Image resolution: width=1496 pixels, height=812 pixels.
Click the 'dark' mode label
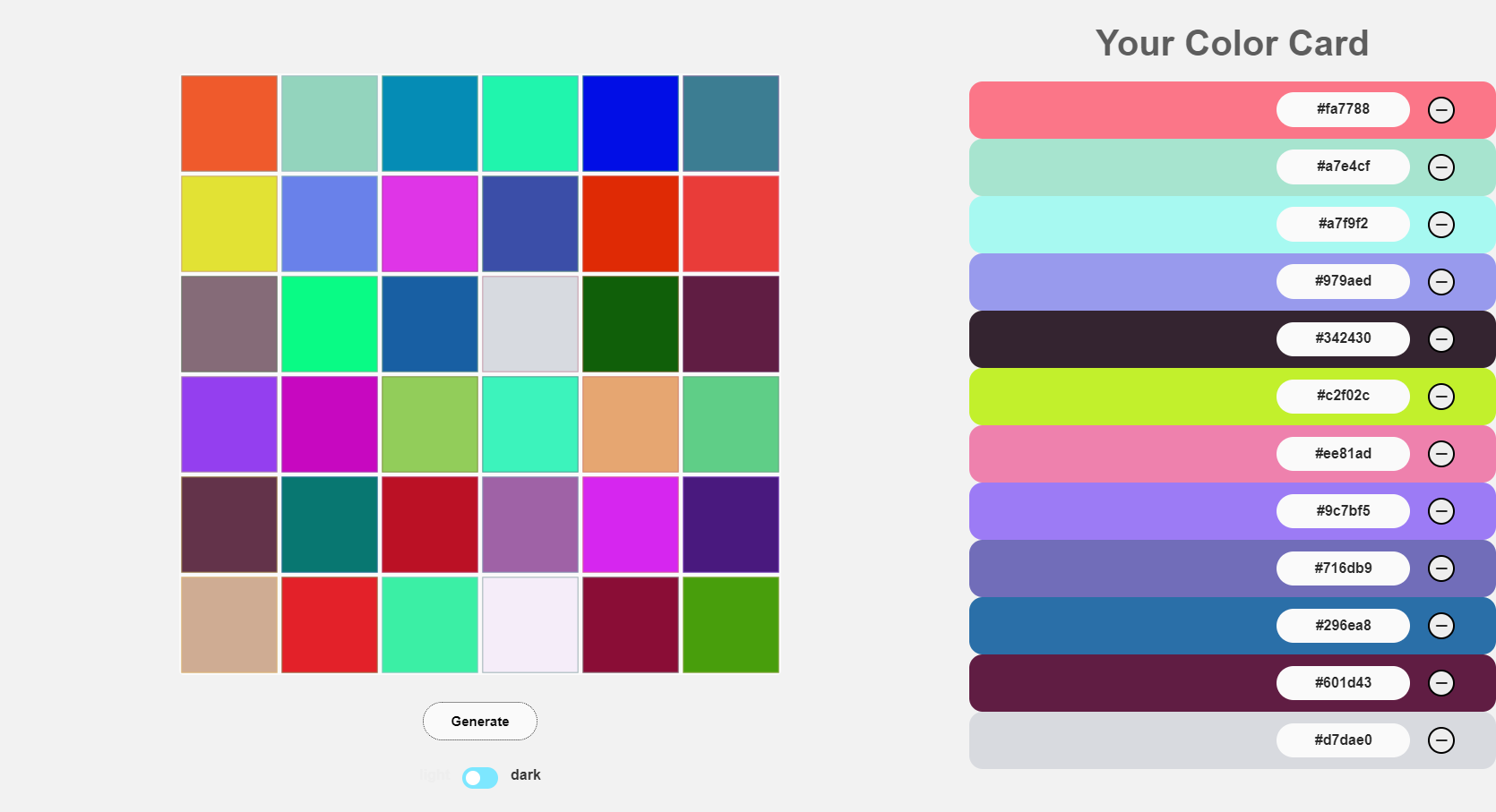(525, 775)
